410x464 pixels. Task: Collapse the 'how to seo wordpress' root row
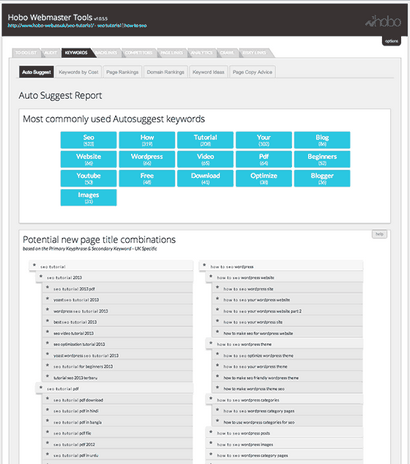pos(281,266)
